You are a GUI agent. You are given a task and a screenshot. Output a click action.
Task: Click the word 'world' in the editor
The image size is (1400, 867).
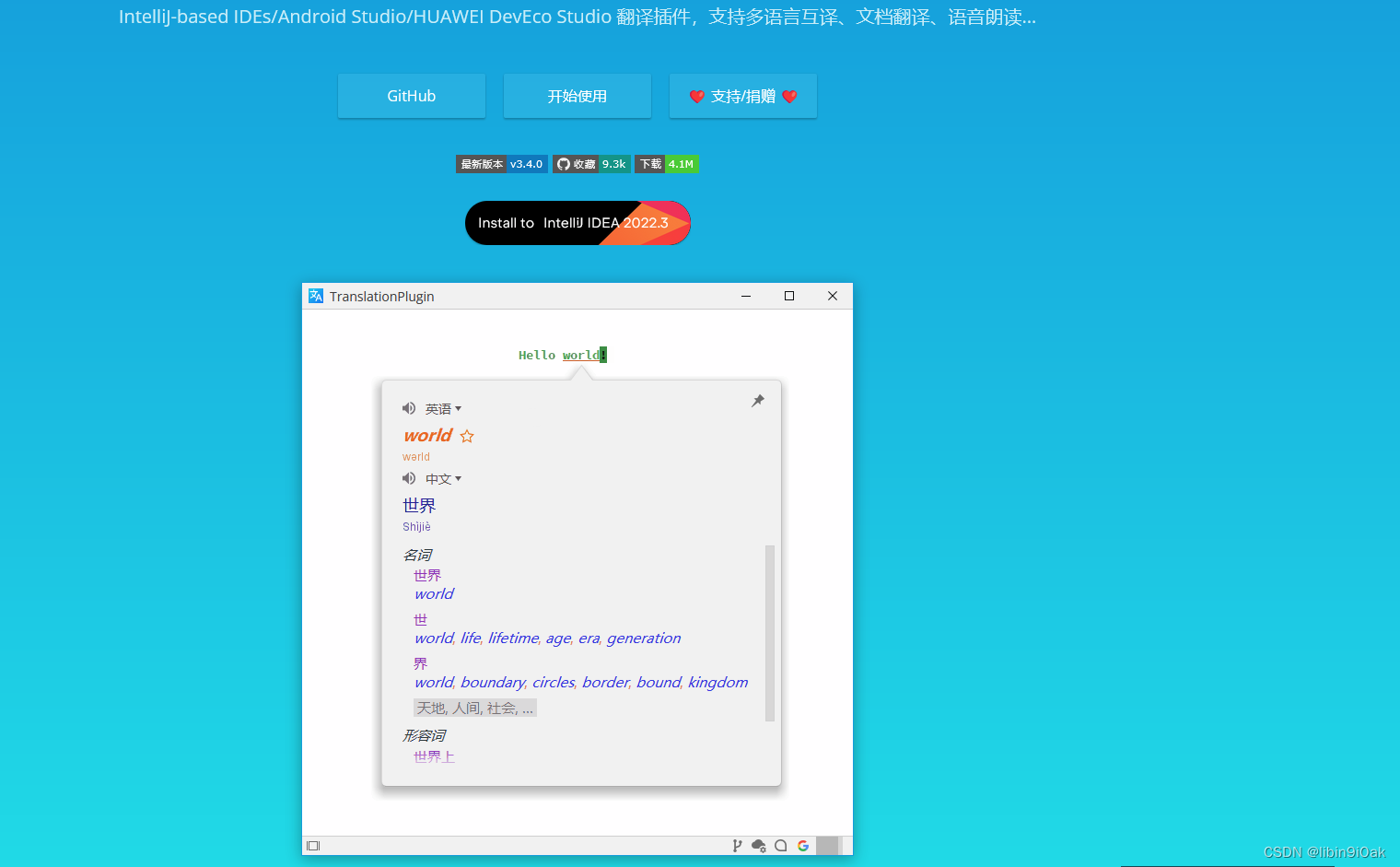click(x=581, y=355)
